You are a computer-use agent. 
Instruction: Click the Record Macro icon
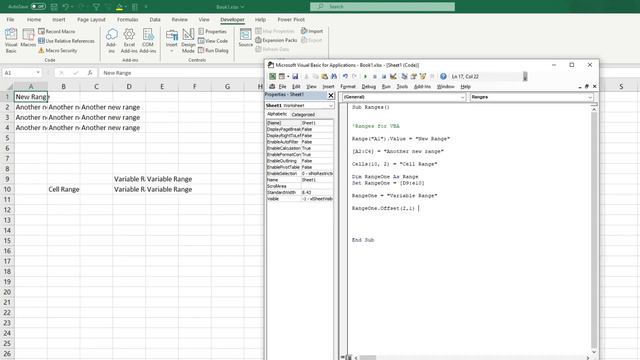41,31
